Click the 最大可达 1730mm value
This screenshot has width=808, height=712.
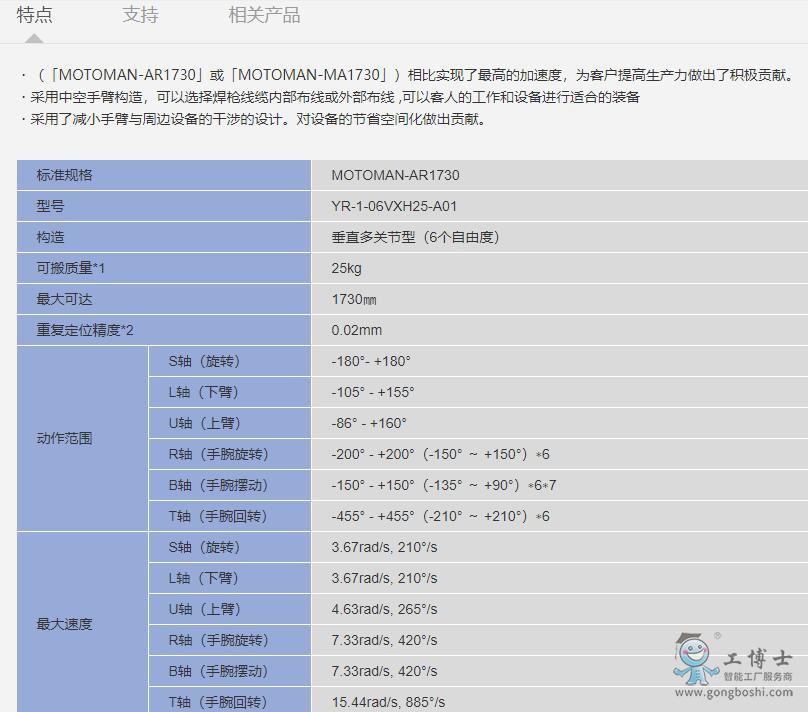click(354, 299)
